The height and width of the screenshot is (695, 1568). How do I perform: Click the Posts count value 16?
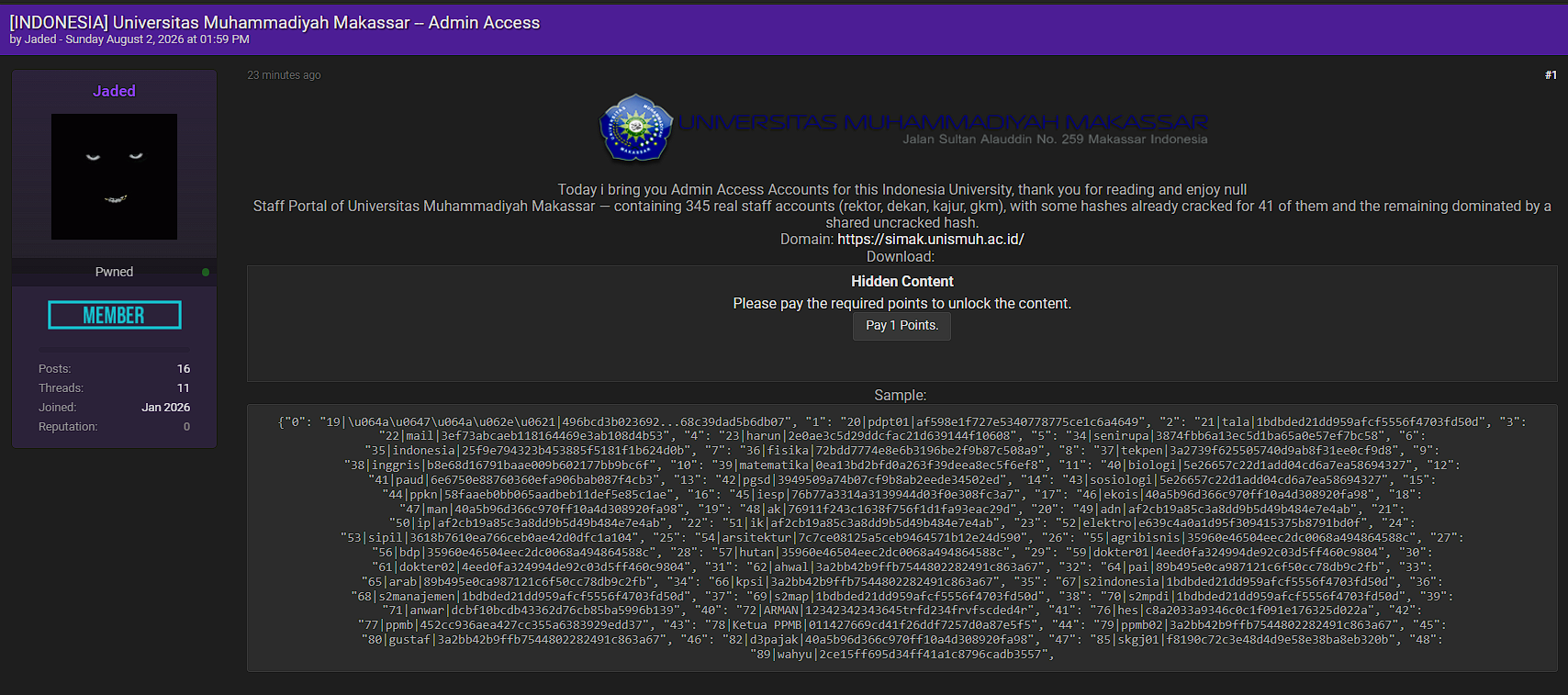click(184, 369)
